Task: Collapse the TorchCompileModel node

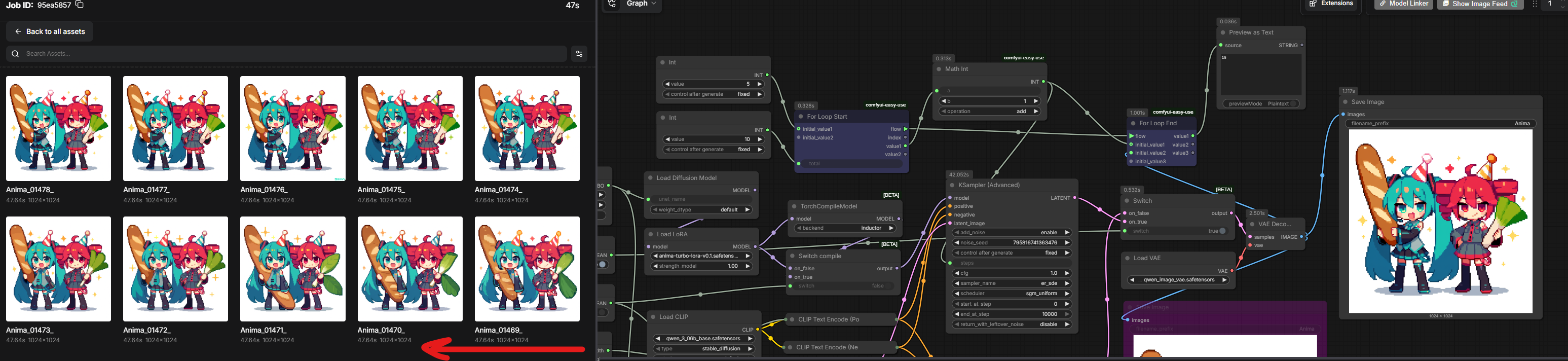Action: (794, 206)
